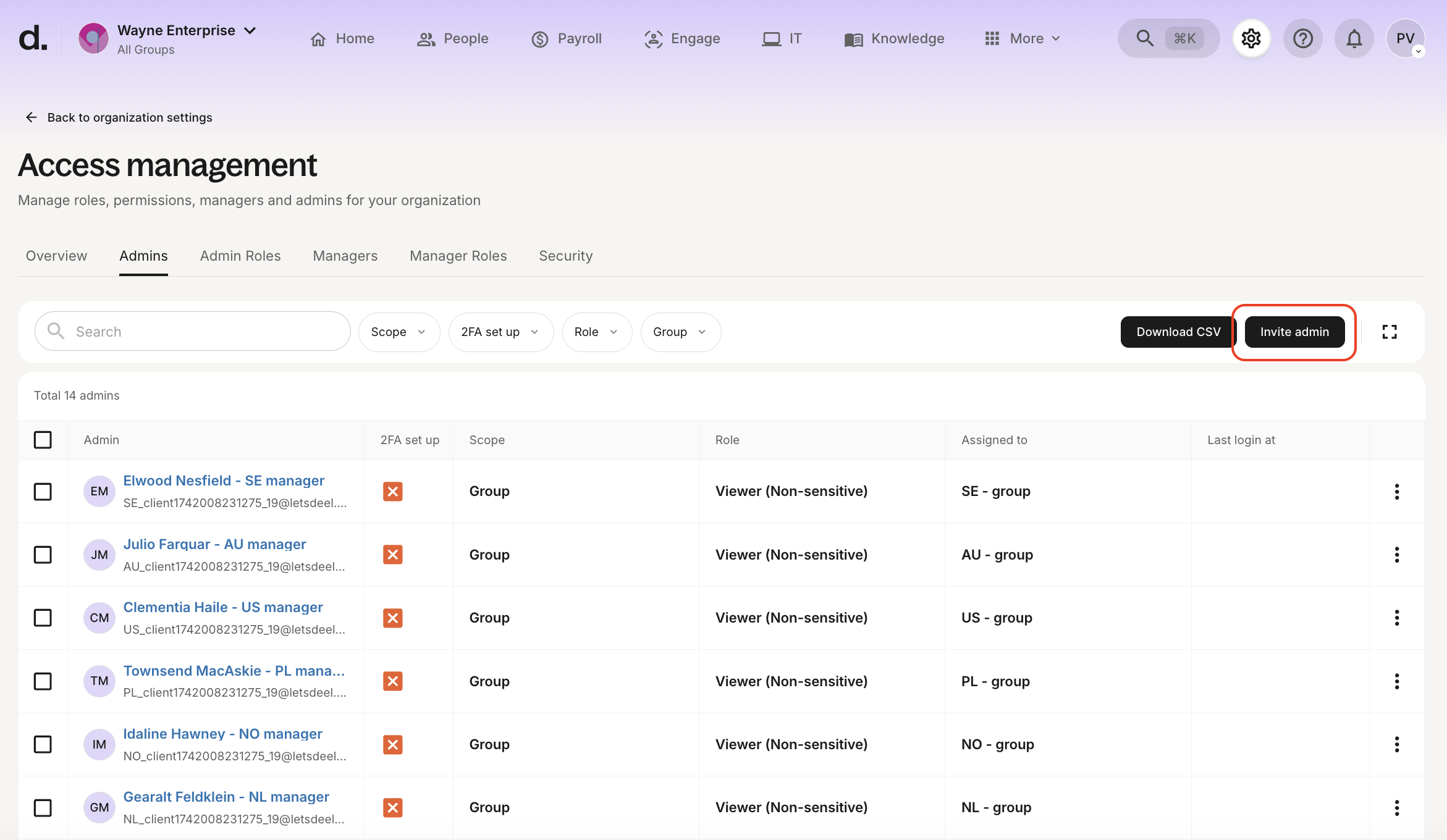Image resolution: width=1447 pixels, height=840 pixels.
Task: Open three-dot menu for Elwood Nesfield
Action: [1396, 492]
